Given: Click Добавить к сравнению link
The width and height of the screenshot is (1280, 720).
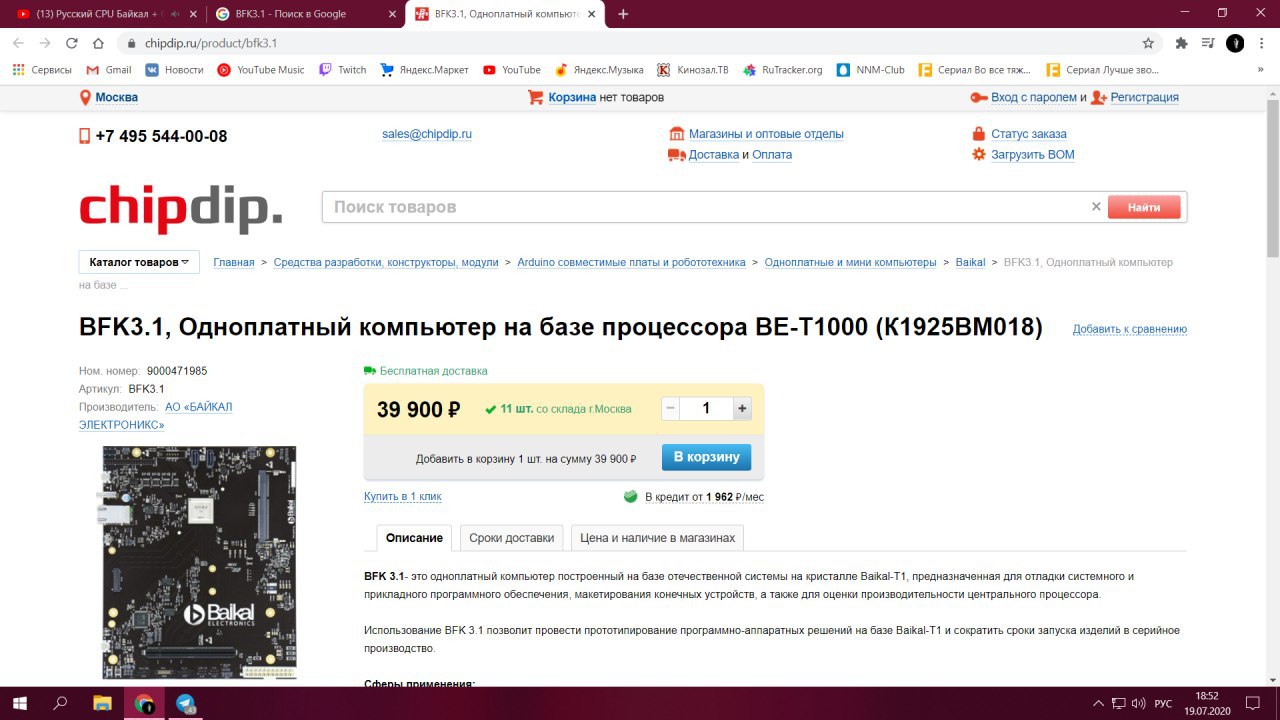Looking at the screenshot, I should 1130,329.
